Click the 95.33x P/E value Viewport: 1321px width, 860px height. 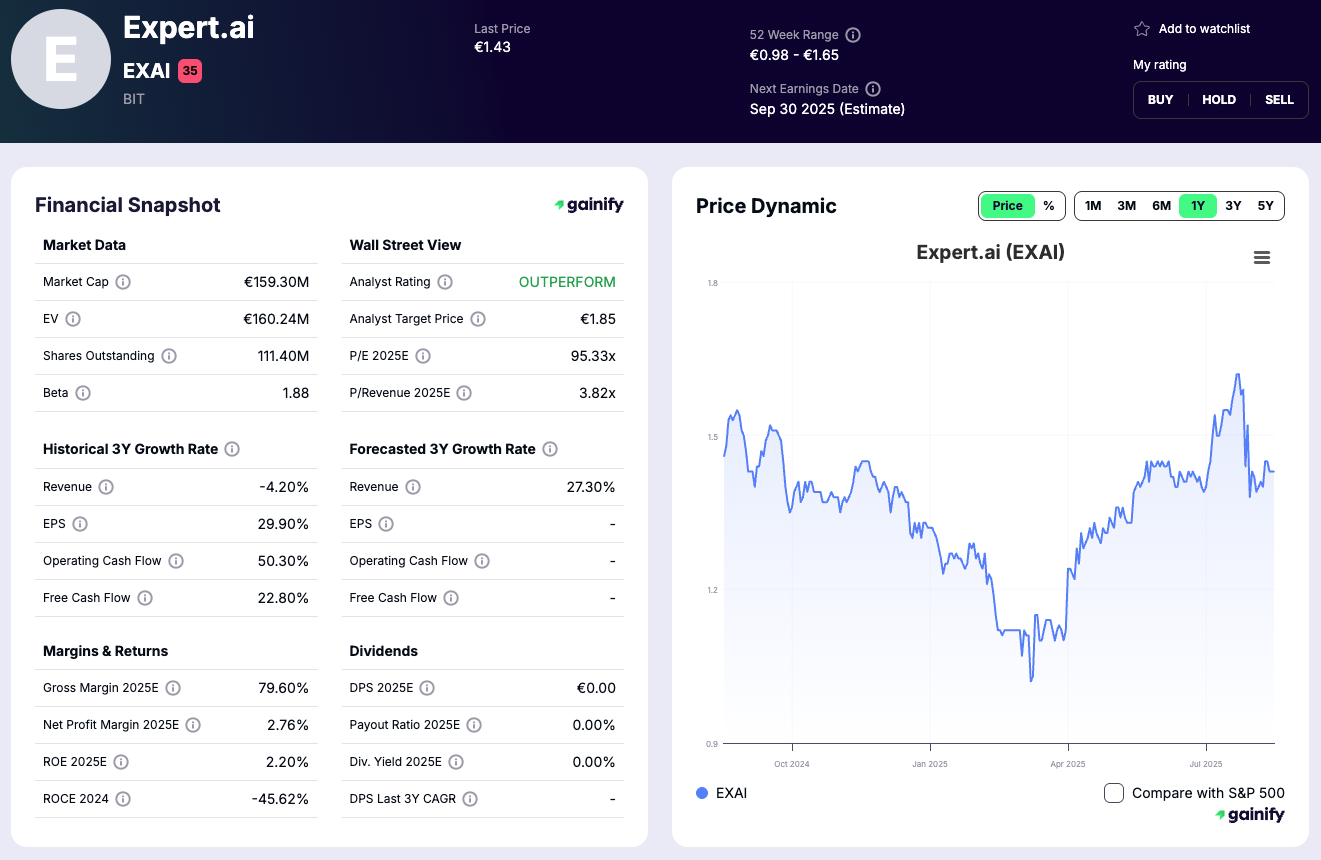[591, 356]
